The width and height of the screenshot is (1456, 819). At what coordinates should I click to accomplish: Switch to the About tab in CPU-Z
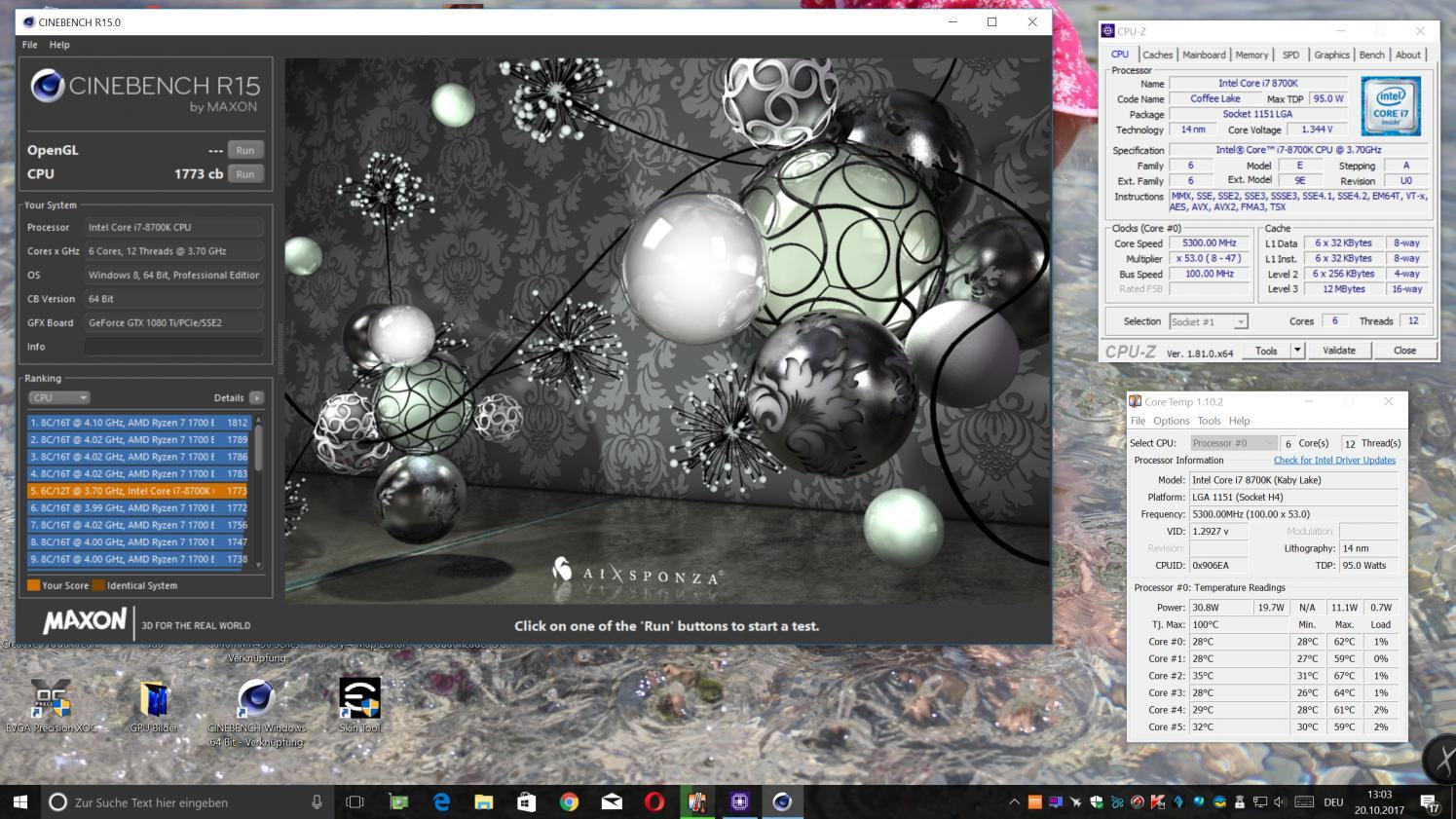[1408, 55]
